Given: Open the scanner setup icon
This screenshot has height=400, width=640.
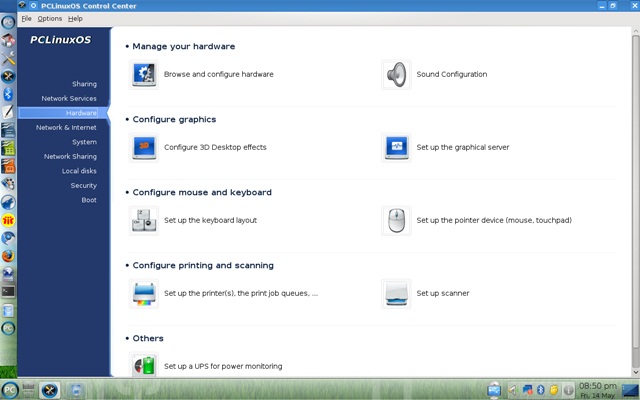Looking at the screenshot, I should (396, 293).
